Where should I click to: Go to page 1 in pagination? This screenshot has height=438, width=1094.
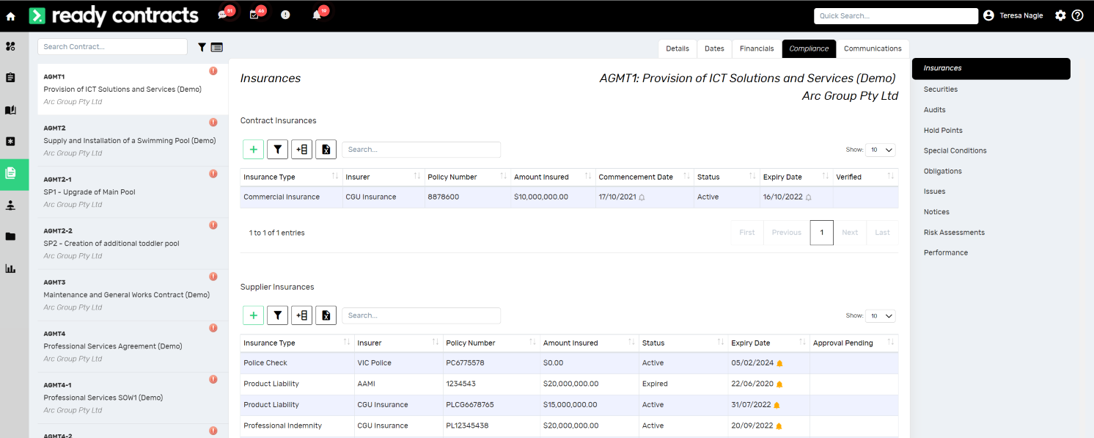(x=822, y=232)
